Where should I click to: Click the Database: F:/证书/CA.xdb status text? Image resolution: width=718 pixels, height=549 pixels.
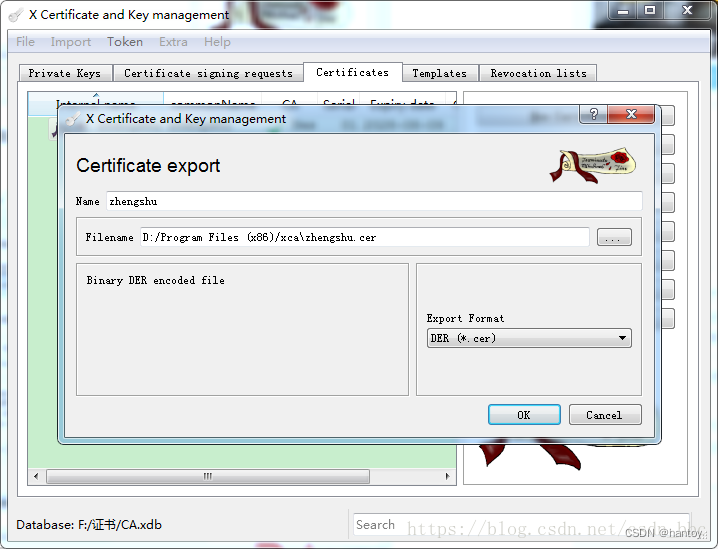pyautogui.click(x=89, y=525)
